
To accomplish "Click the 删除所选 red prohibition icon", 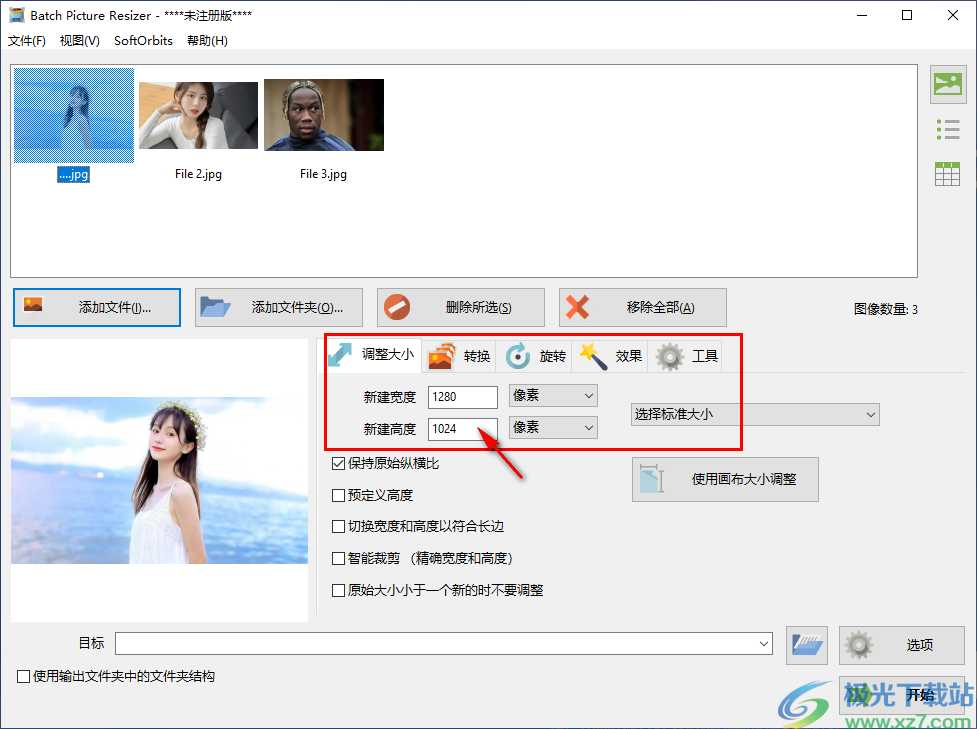I will [398, 307].
